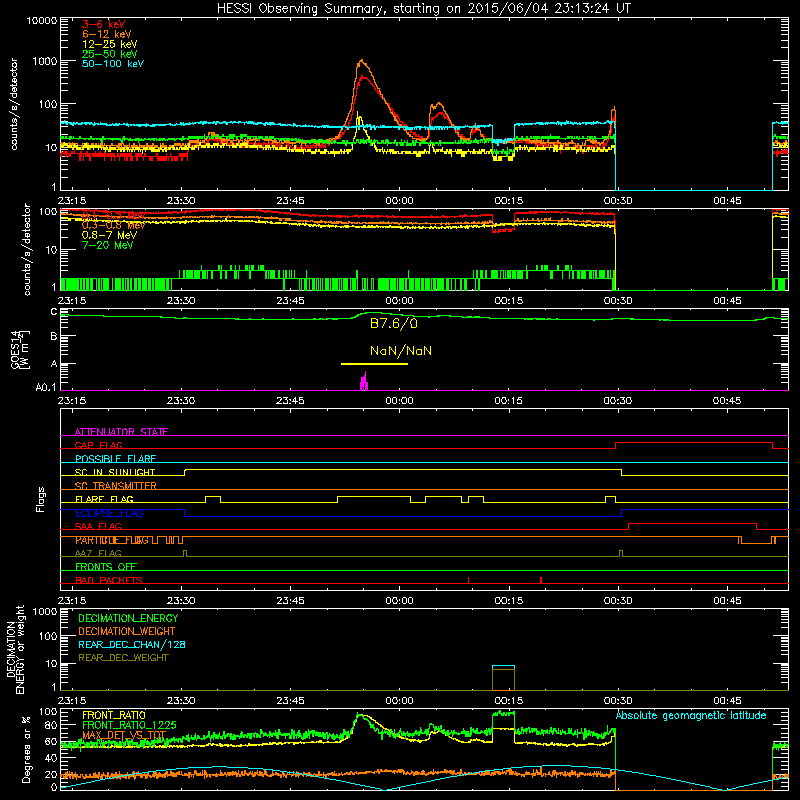The width and height of the screenshot is (800, 800).
Task: Select the BAD_PACKETS flag label
Action: pos(109,580)
